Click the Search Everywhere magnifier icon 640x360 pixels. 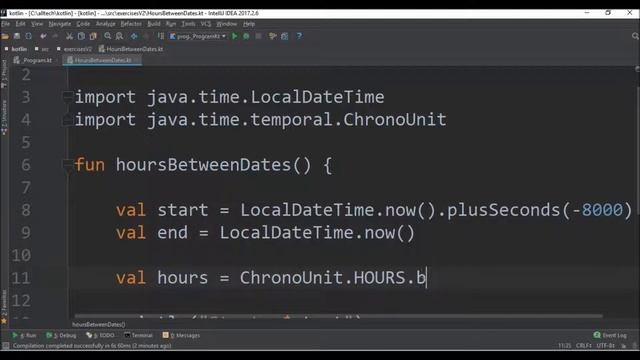click(x=635, y=36)
